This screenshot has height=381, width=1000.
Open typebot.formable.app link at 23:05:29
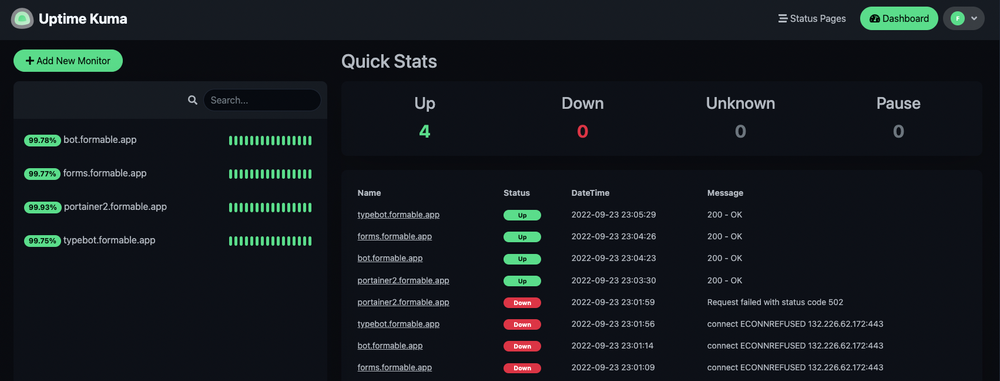[x=398, y=215]
